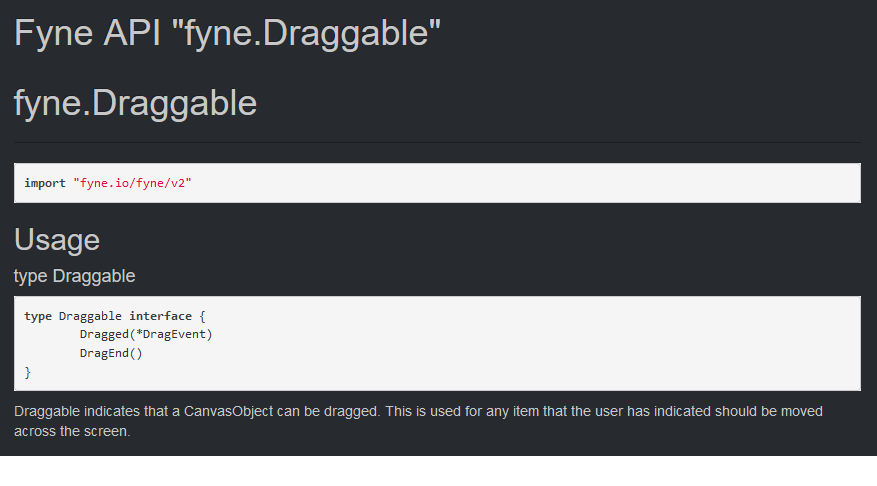
Task: Click the word Draggable in the interface declaration
Action: (x=90, y=316)
